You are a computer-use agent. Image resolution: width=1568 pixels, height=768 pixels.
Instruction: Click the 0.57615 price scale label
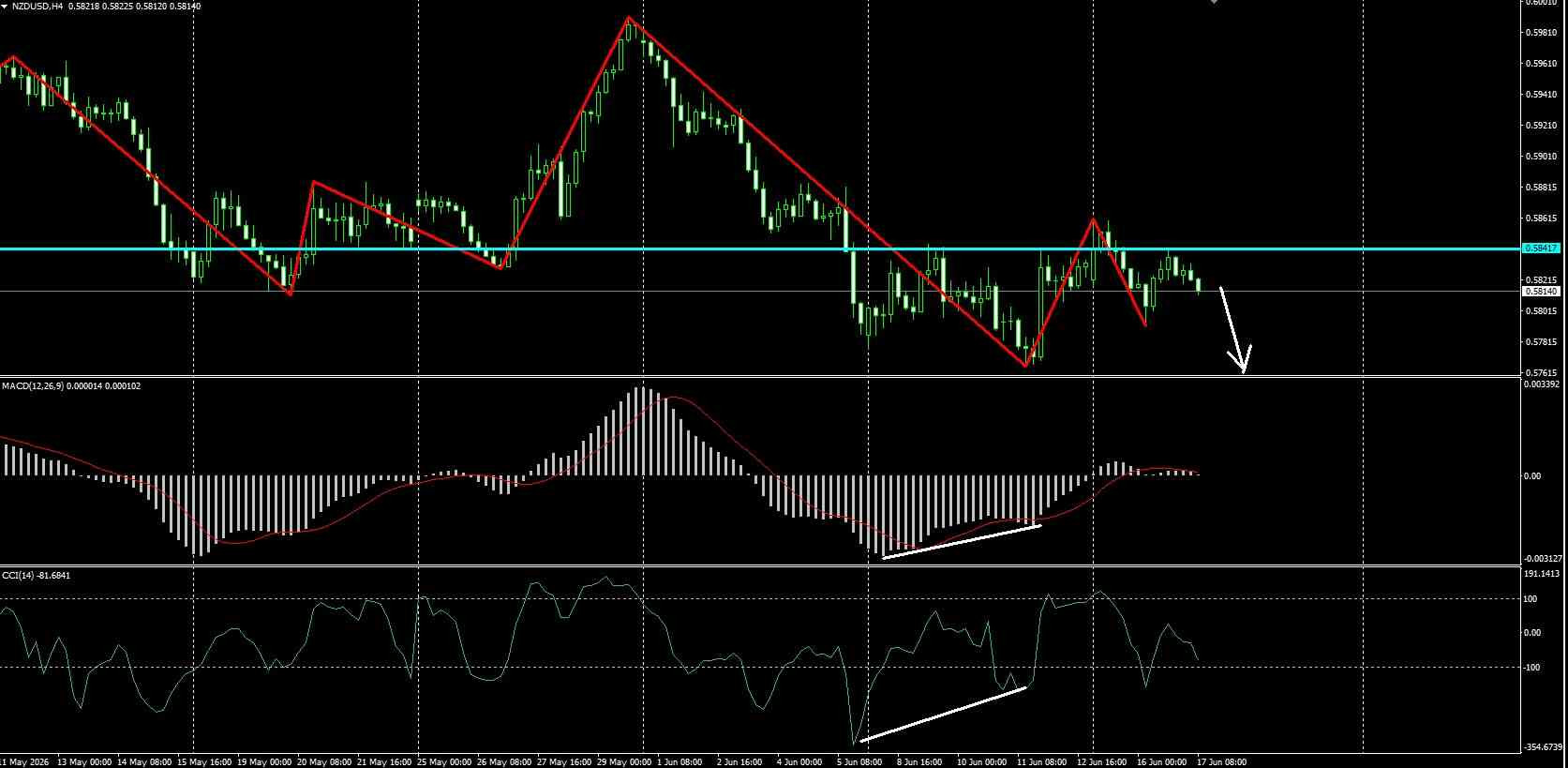(1542, 372)
